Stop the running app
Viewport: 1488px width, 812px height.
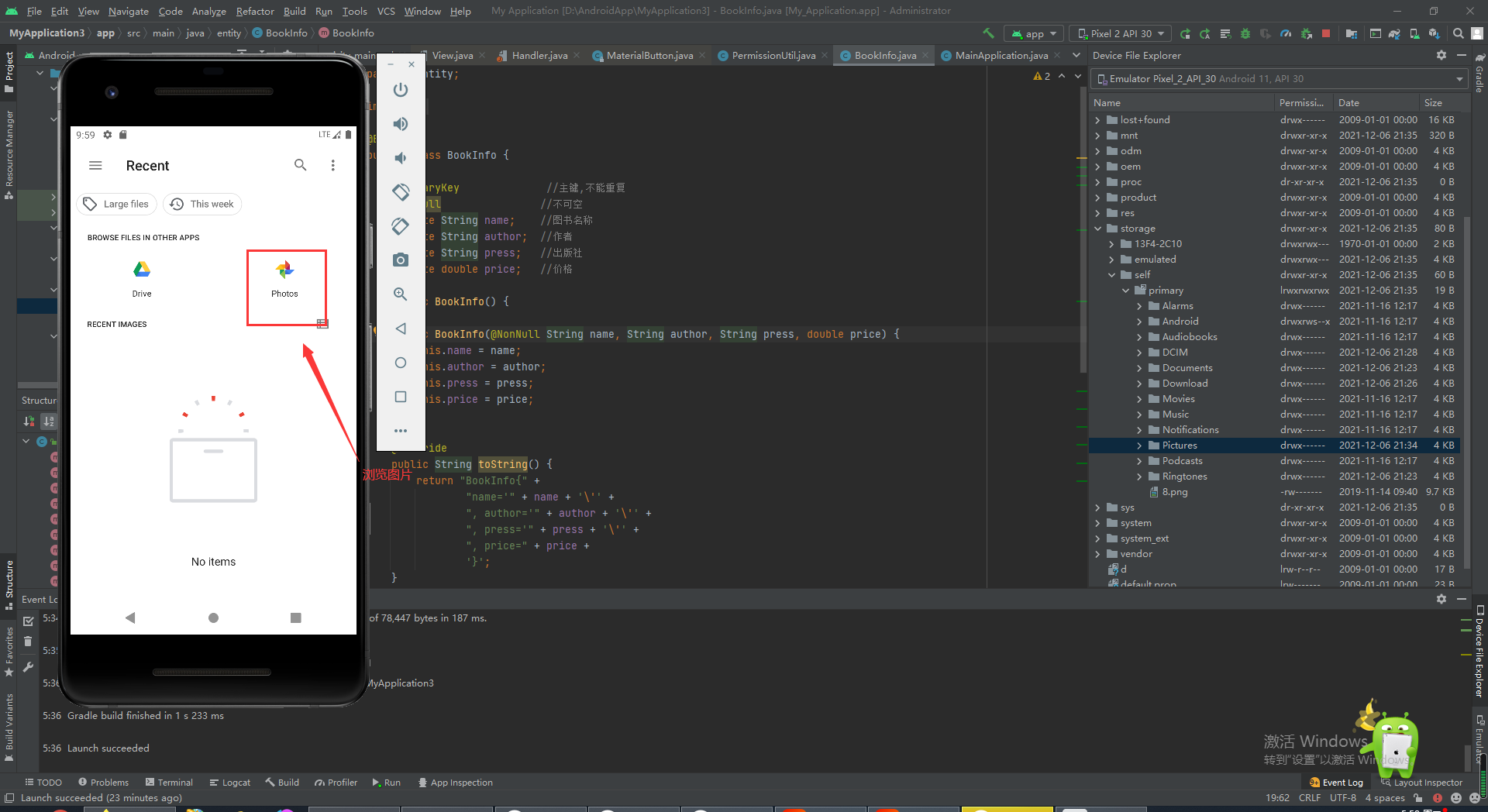point(1328,33)
